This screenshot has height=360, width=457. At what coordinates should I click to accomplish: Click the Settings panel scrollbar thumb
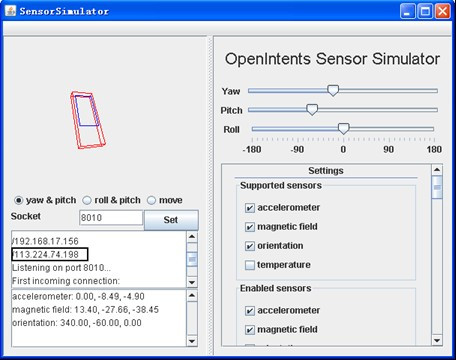[x=437, y=187]
